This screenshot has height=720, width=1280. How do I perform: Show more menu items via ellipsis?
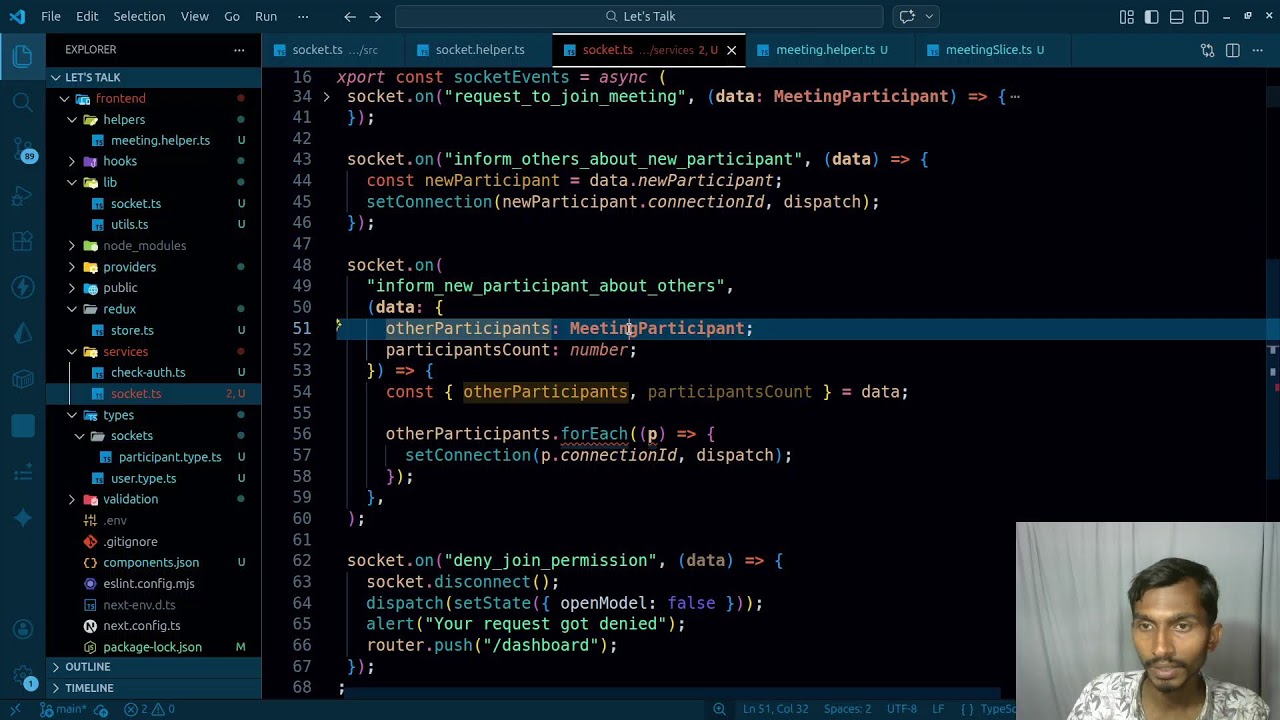(x=303, y=16)
